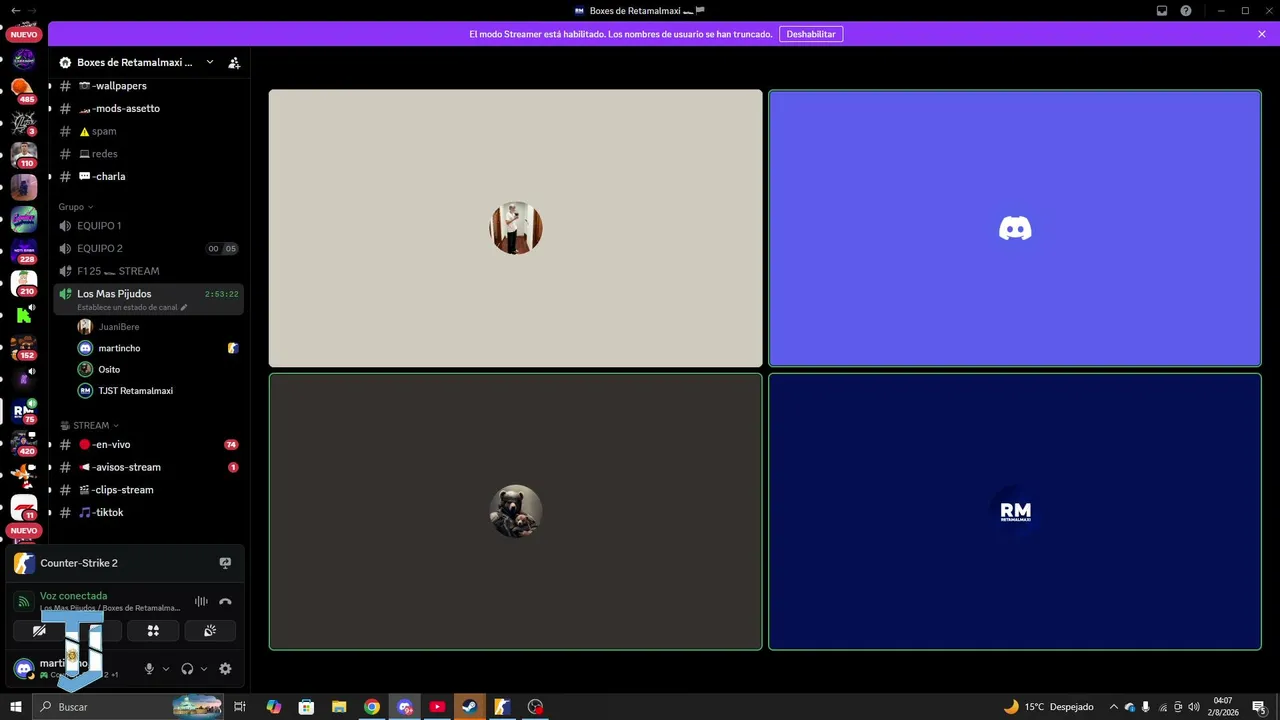Open the server with 420 badge
Screen dimensions: 1280x720
coord(24,443)
